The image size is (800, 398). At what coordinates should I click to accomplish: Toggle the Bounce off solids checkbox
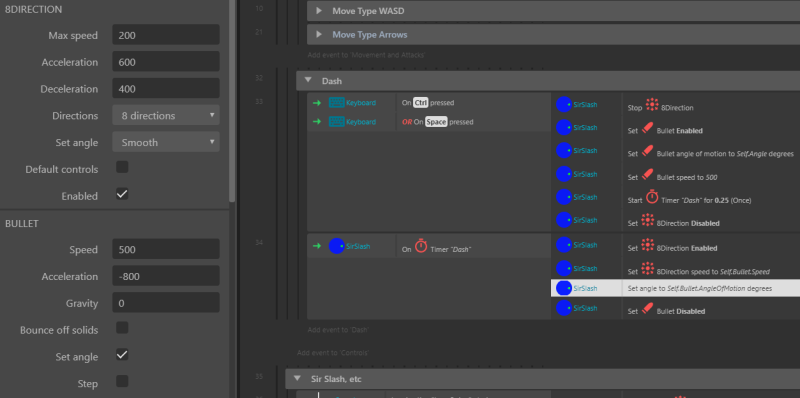(x=122, y=328)
